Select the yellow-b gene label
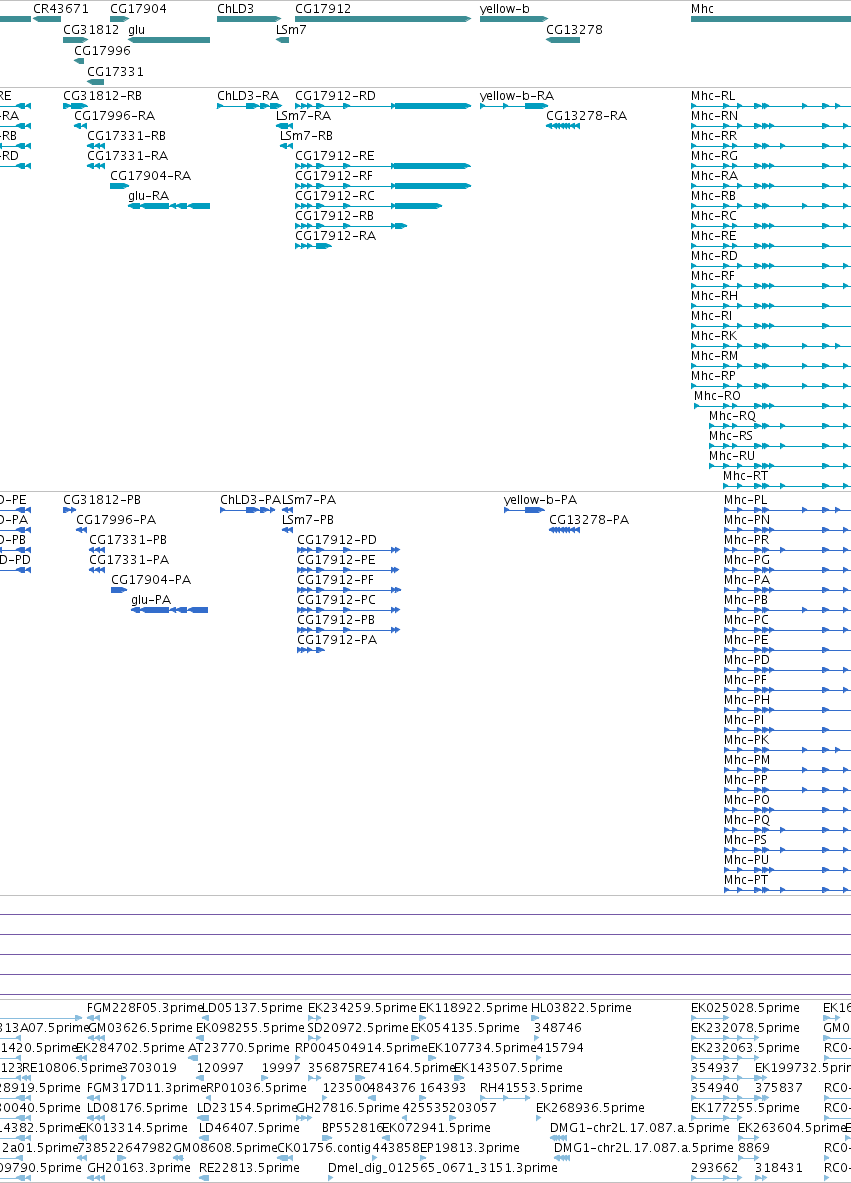Screen dimensions: 851x1183 pos(505,9)
